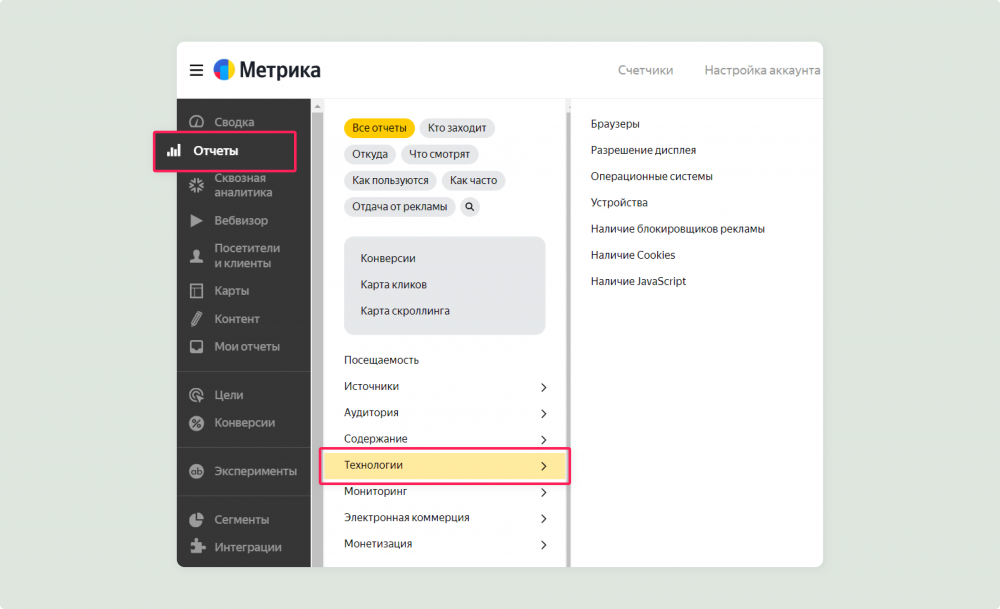Open the Операционные системы report
1000x609 pixels.
(x=651, y=176)
